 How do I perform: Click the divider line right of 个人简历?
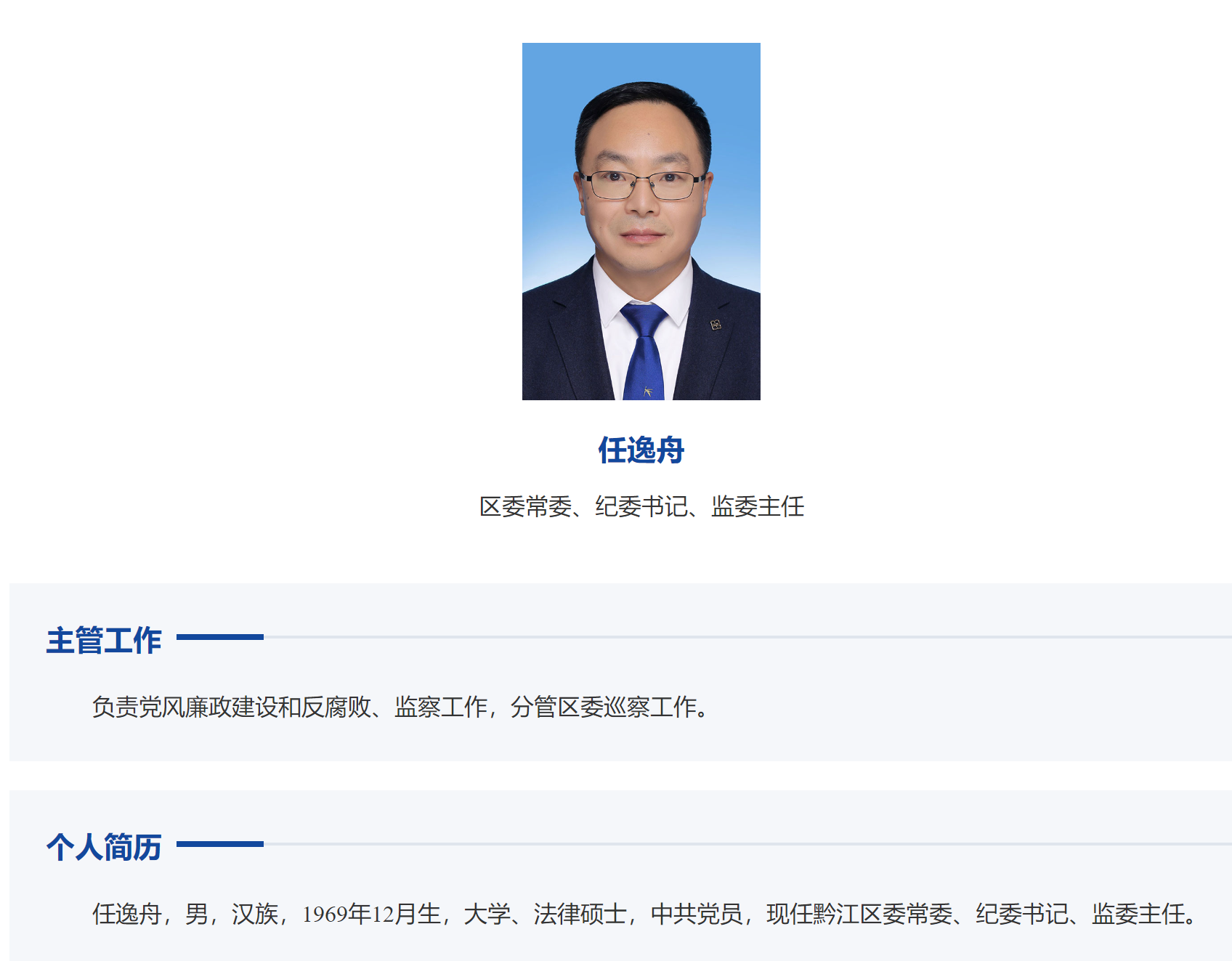click(x=747, y=844)
